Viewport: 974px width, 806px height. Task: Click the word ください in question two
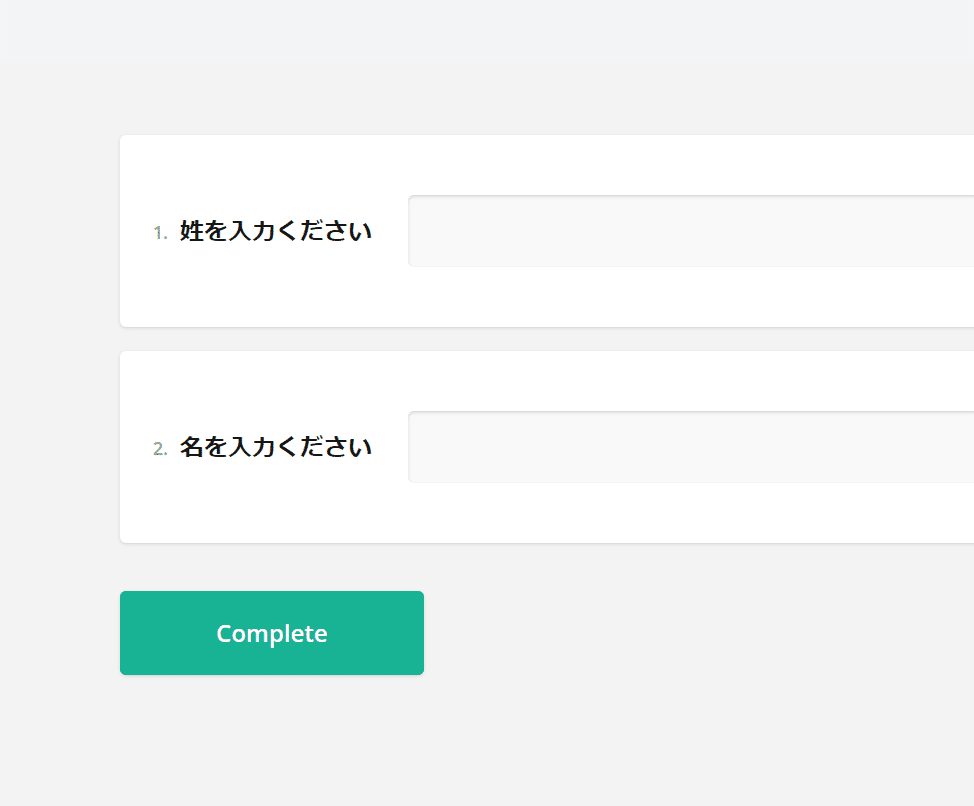[x=324, y=447]
